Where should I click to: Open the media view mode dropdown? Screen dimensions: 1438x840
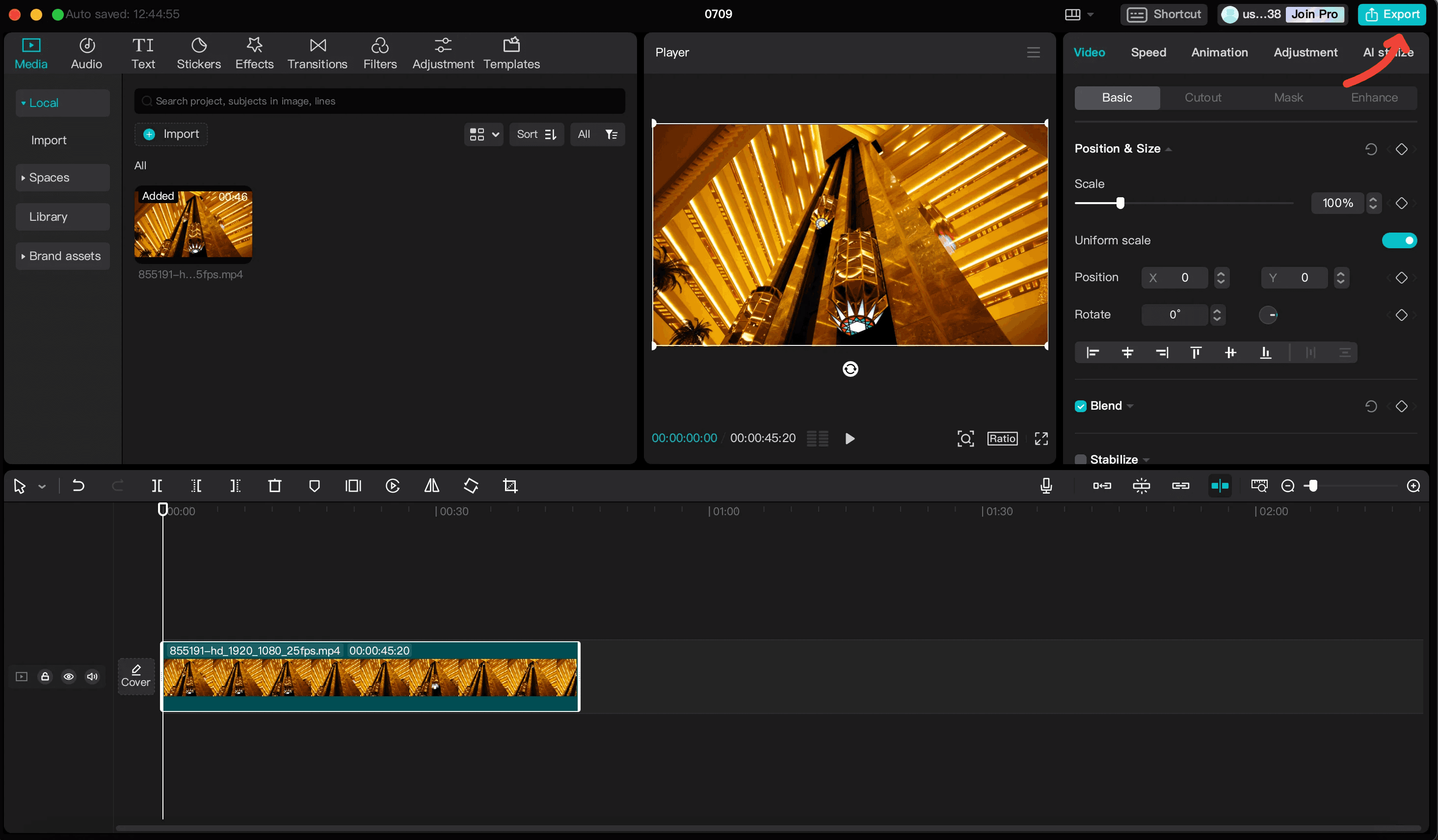click(484, 134)
